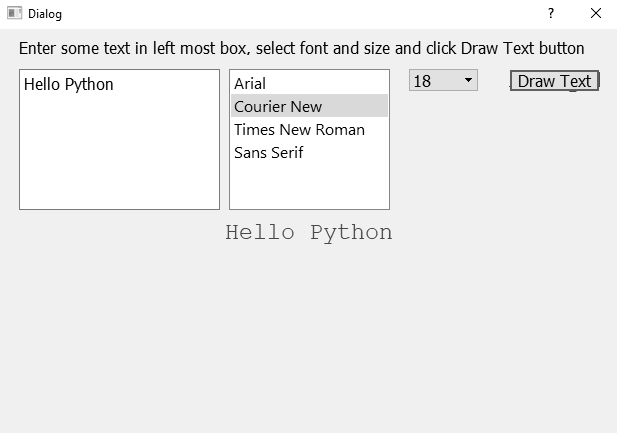Expand the font size dropdown arrow
The height and width of the screenshot is (433, 617).
[x=468, y=80]
